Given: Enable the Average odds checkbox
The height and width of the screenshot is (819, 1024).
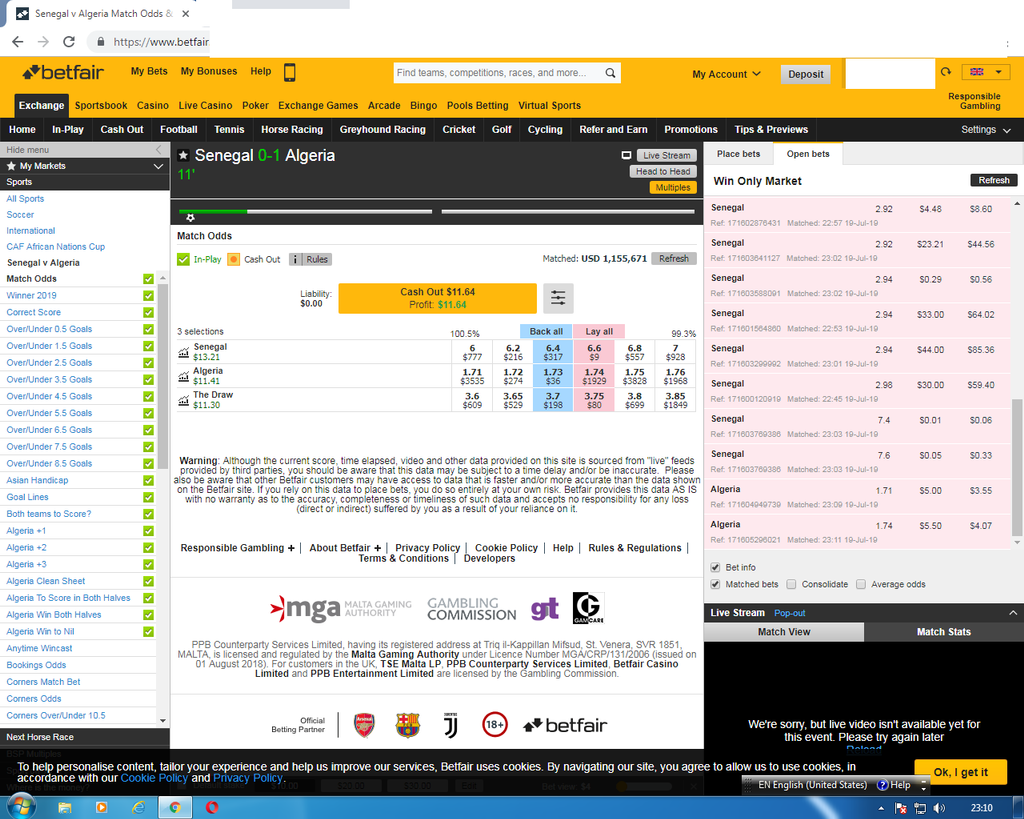Looking at the screenshot, I should click(x=861, y=585).
